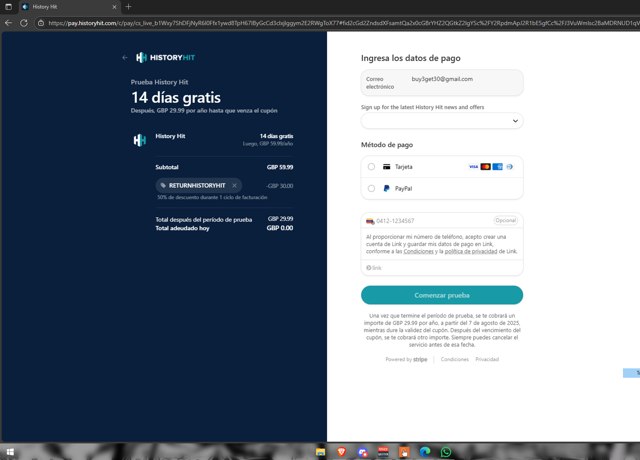Viewport: 640px width, 460px height.
Task: Click the 'Opcional' label in phone field
Action: click(506, 220)
